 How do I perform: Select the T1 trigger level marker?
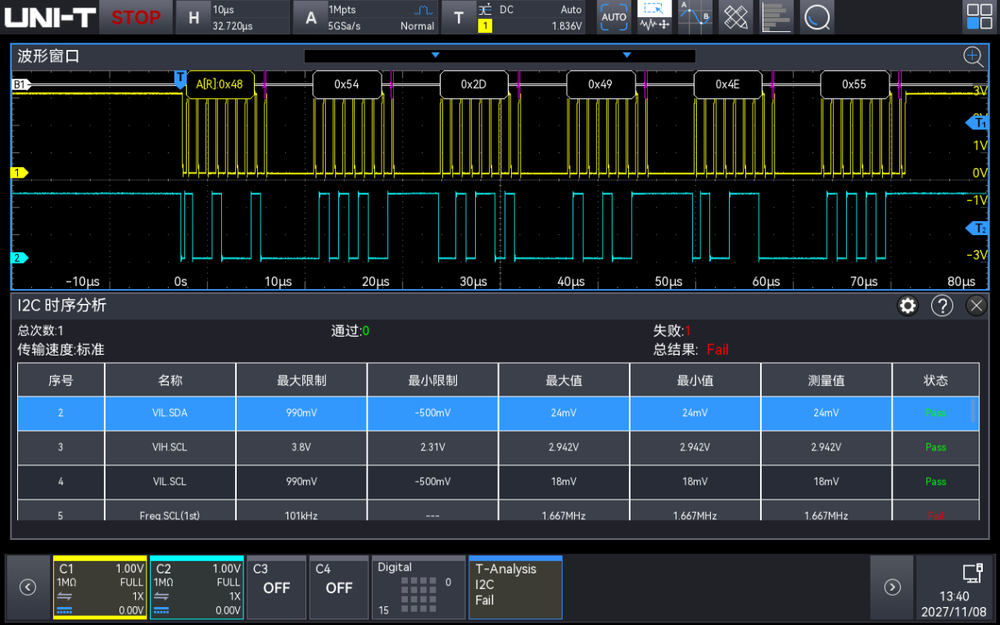point(978,122)
